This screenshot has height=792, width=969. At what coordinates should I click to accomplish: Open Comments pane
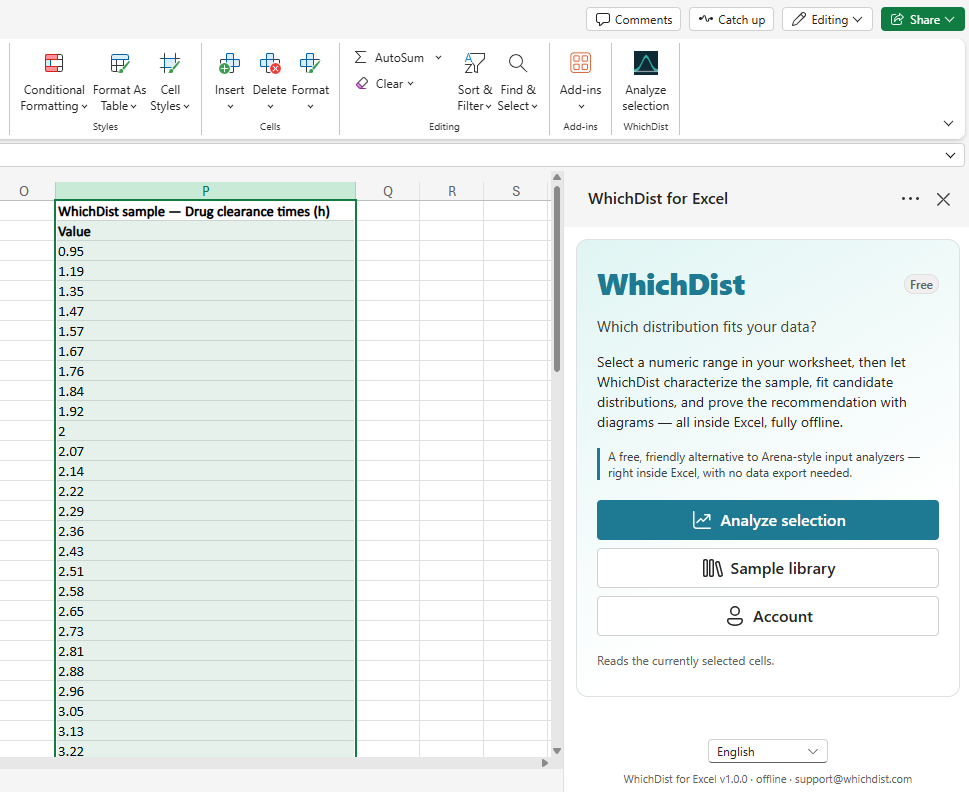pyautogui.click(x=633, y=19)
